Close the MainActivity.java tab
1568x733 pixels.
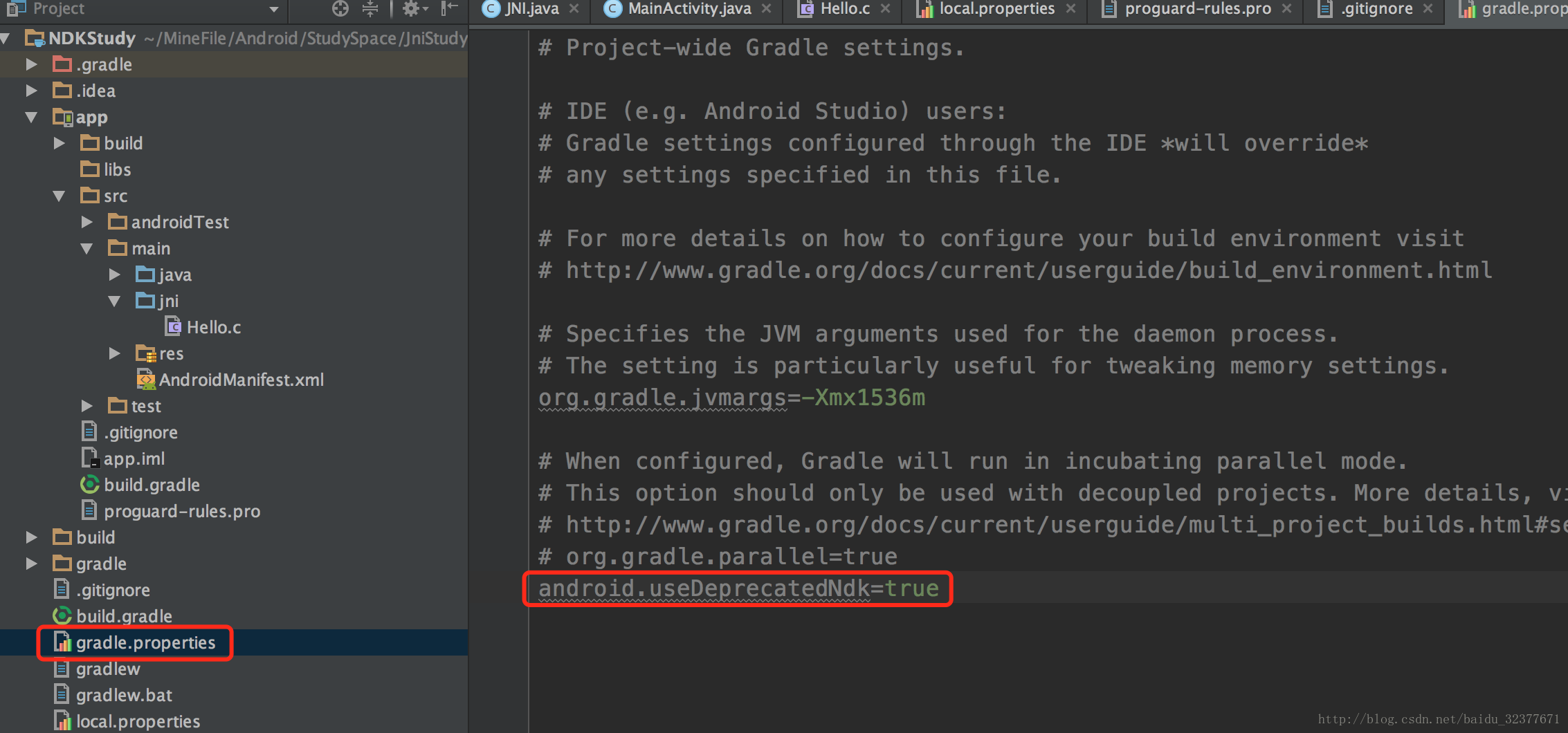click(766, 9)
